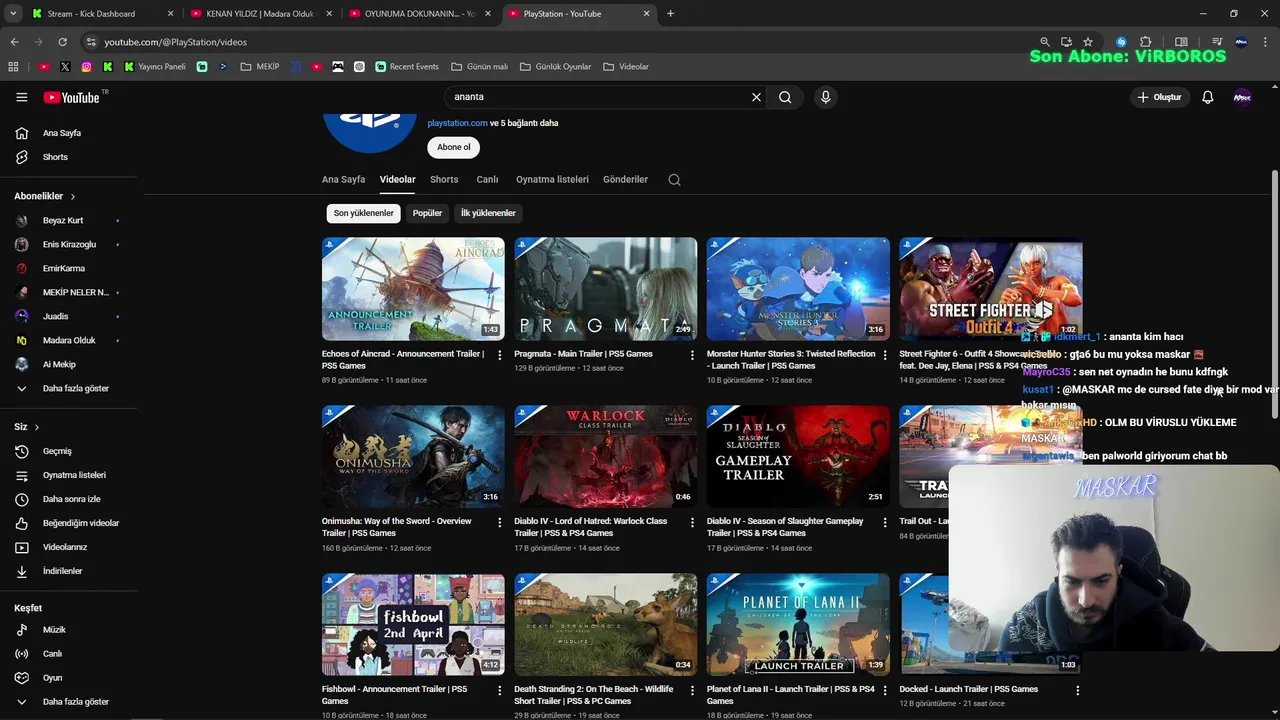Open Chrome three-dot menu

tap(1264, 42)
